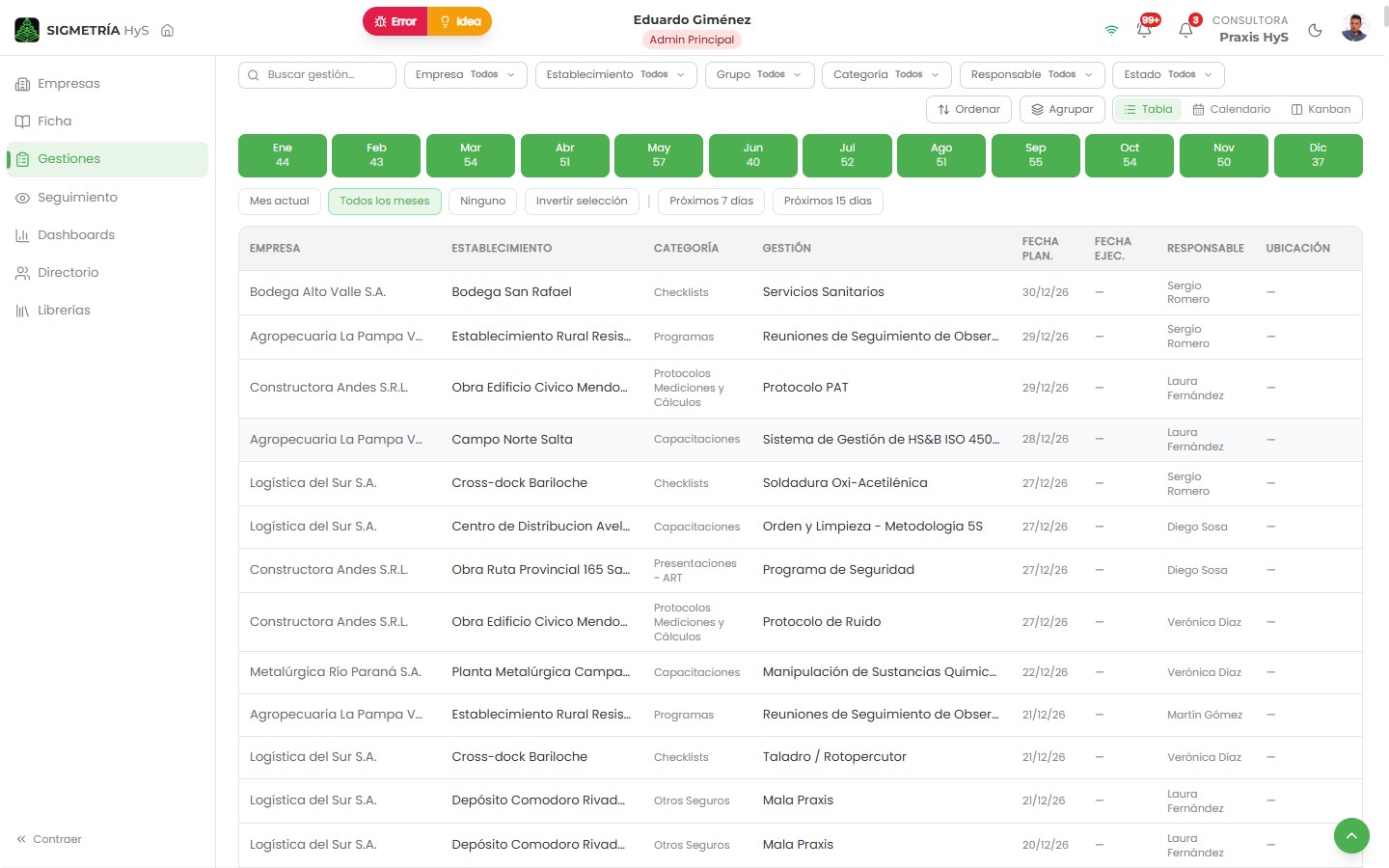Open the Programa de Seguridad gestión
The width and height of the screenshot is (1389, 868).
pos(838,570)
